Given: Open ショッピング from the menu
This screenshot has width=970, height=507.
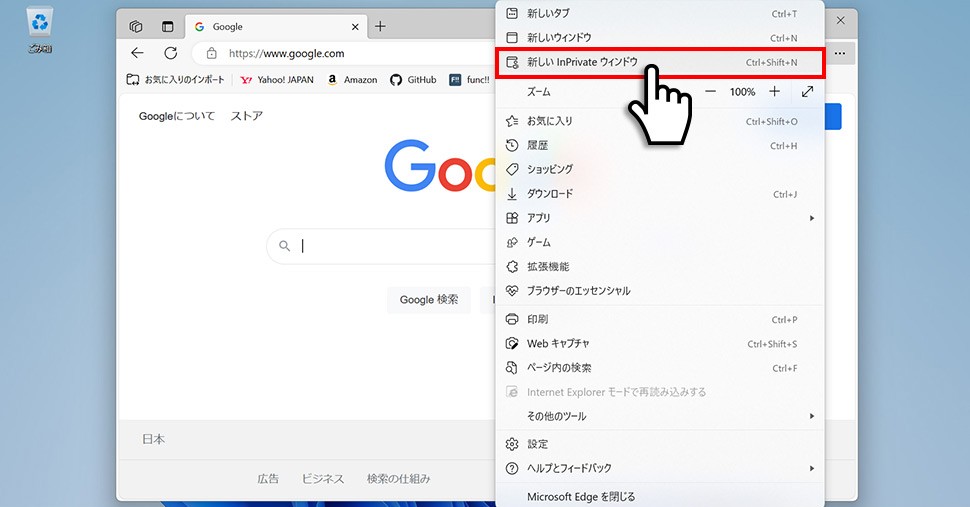Looking at the screenshot, I should click(660, 169).
